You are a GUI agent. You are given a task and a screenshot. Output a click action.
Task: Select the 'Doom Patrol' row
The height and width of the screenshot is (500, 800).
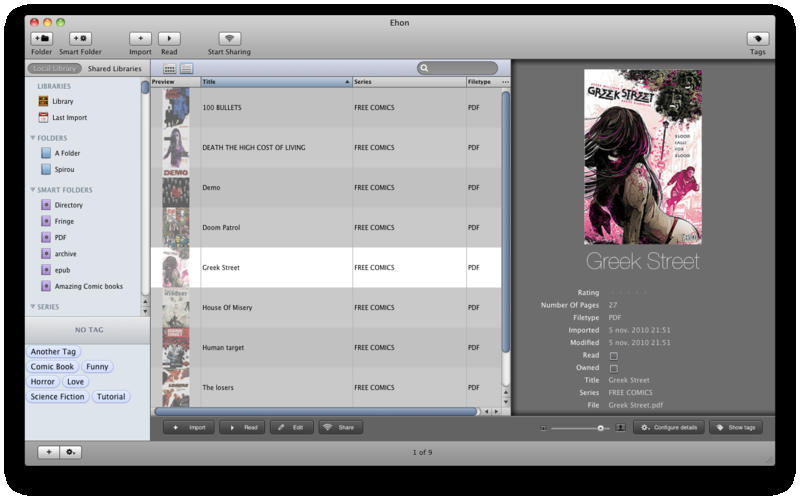326,228
